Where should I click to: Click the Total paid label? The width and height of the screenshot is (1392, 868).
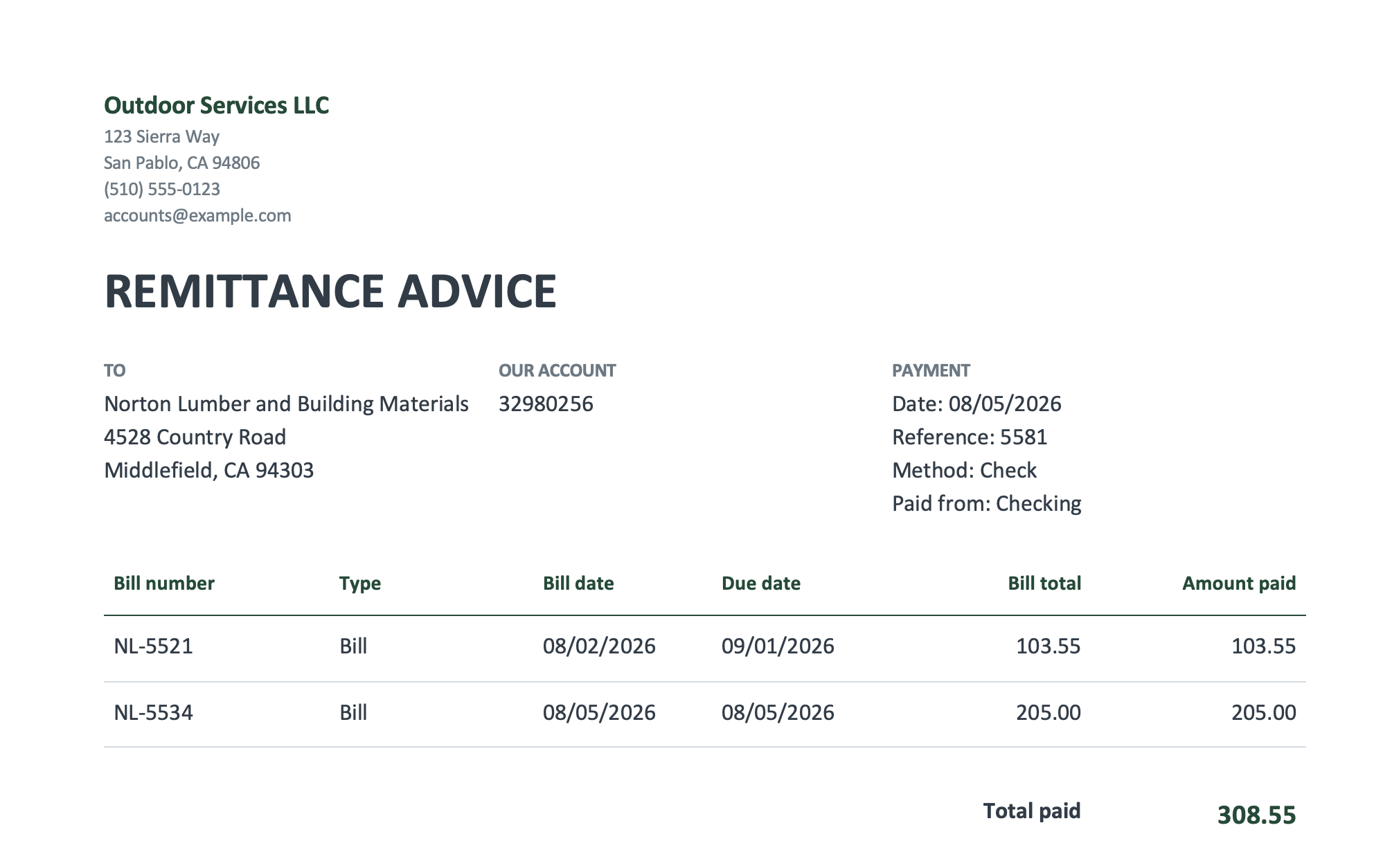[1032, 811]
